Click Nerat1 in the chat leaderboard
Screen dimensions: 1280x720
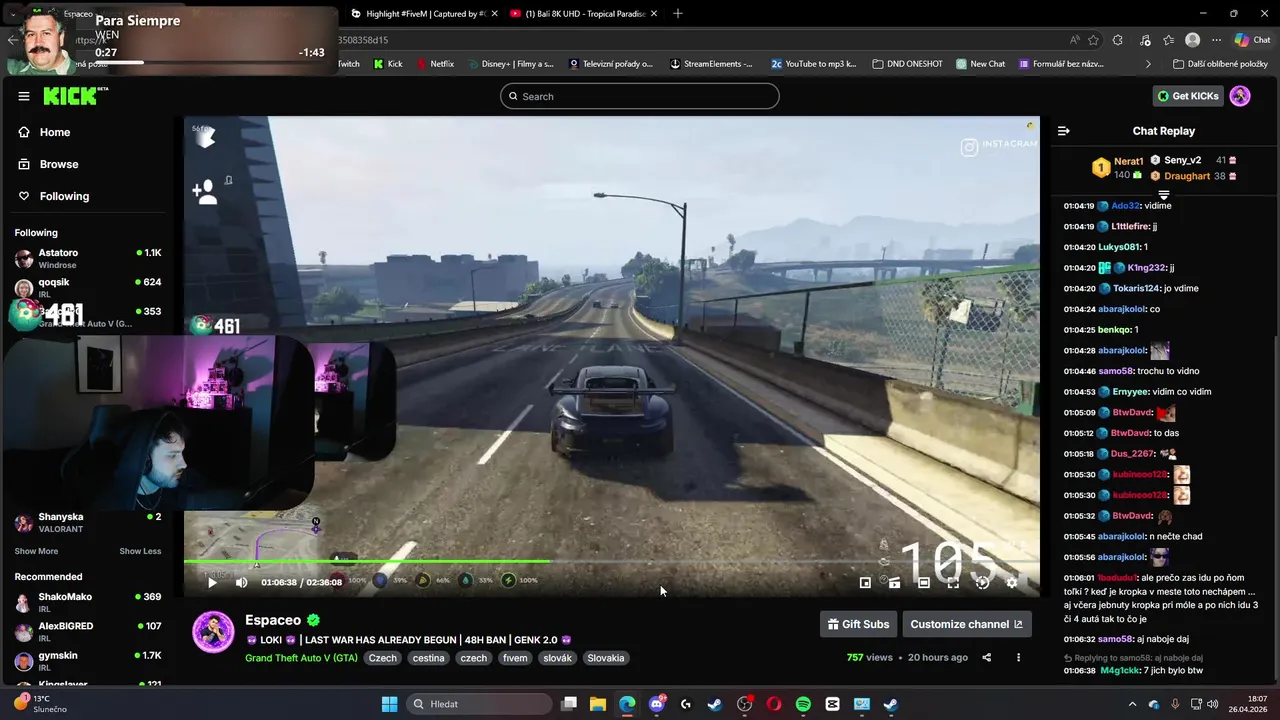[1128, 161]
